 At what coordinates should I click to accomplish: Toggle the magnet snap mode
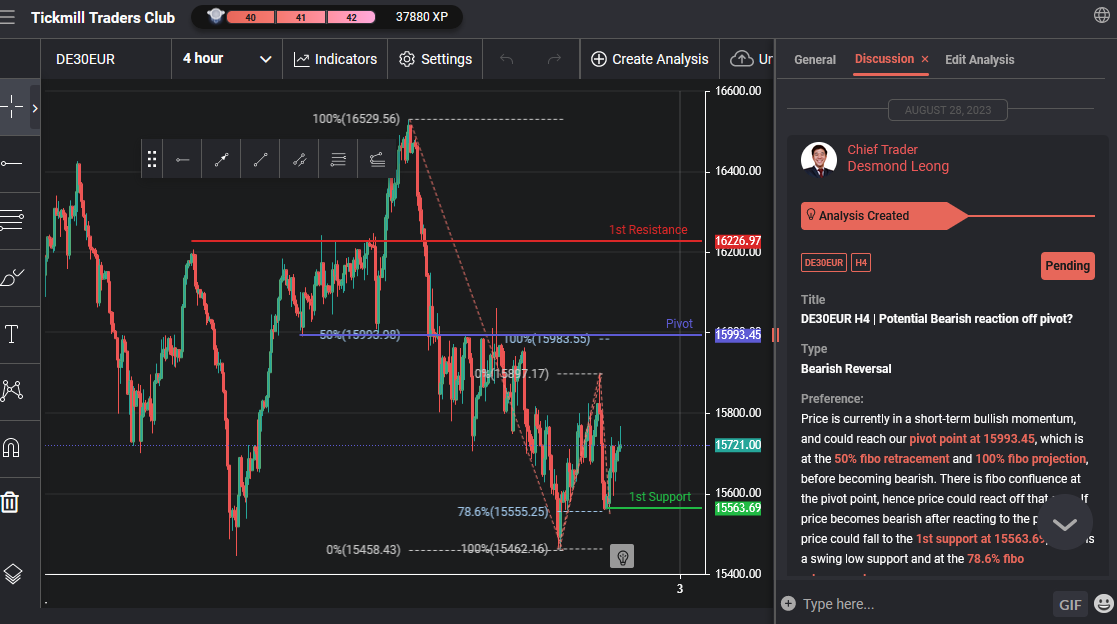click(12, 447)
